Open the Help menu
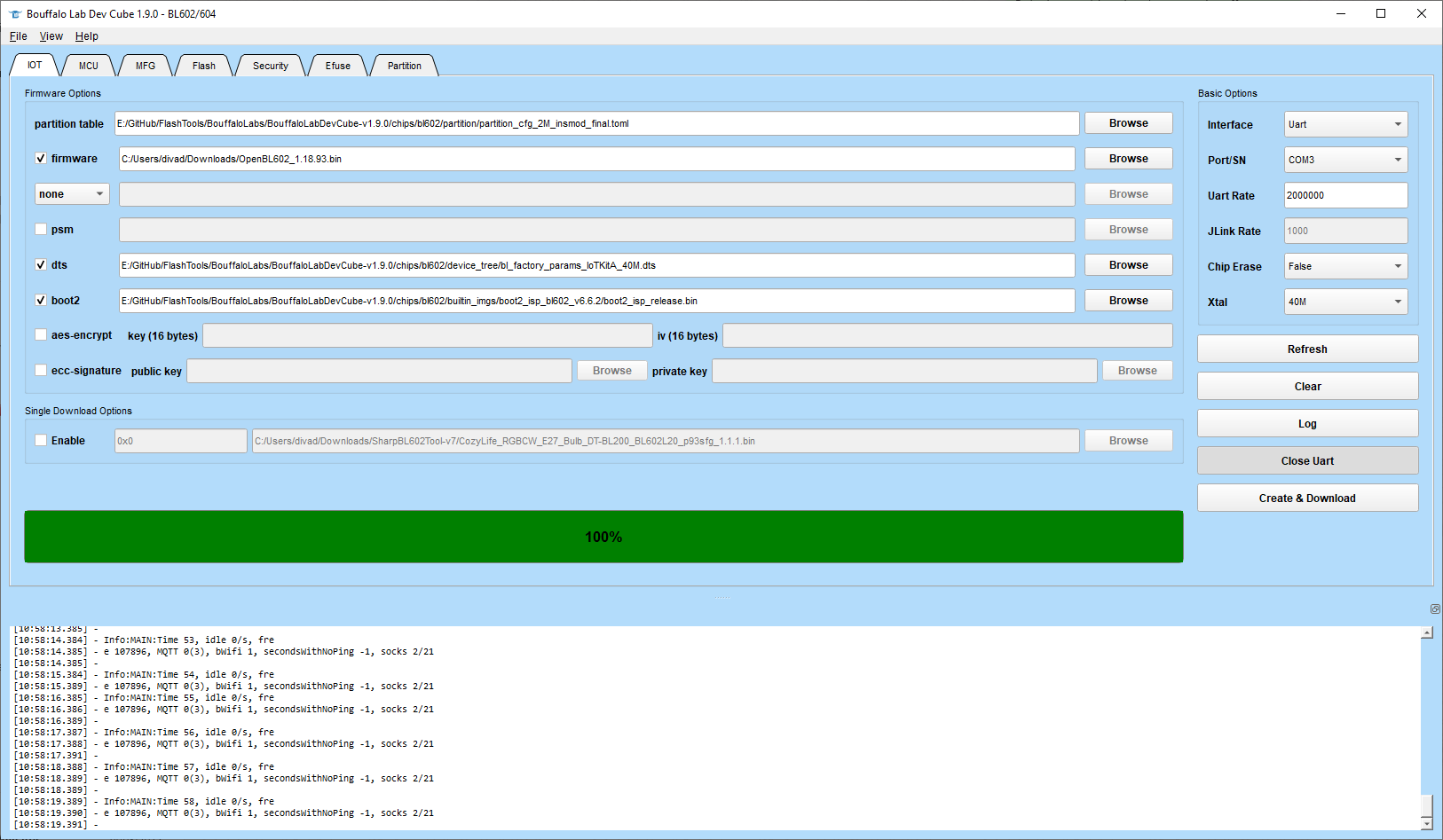This screenshot has width=1443, height=840. pos(87,36)
